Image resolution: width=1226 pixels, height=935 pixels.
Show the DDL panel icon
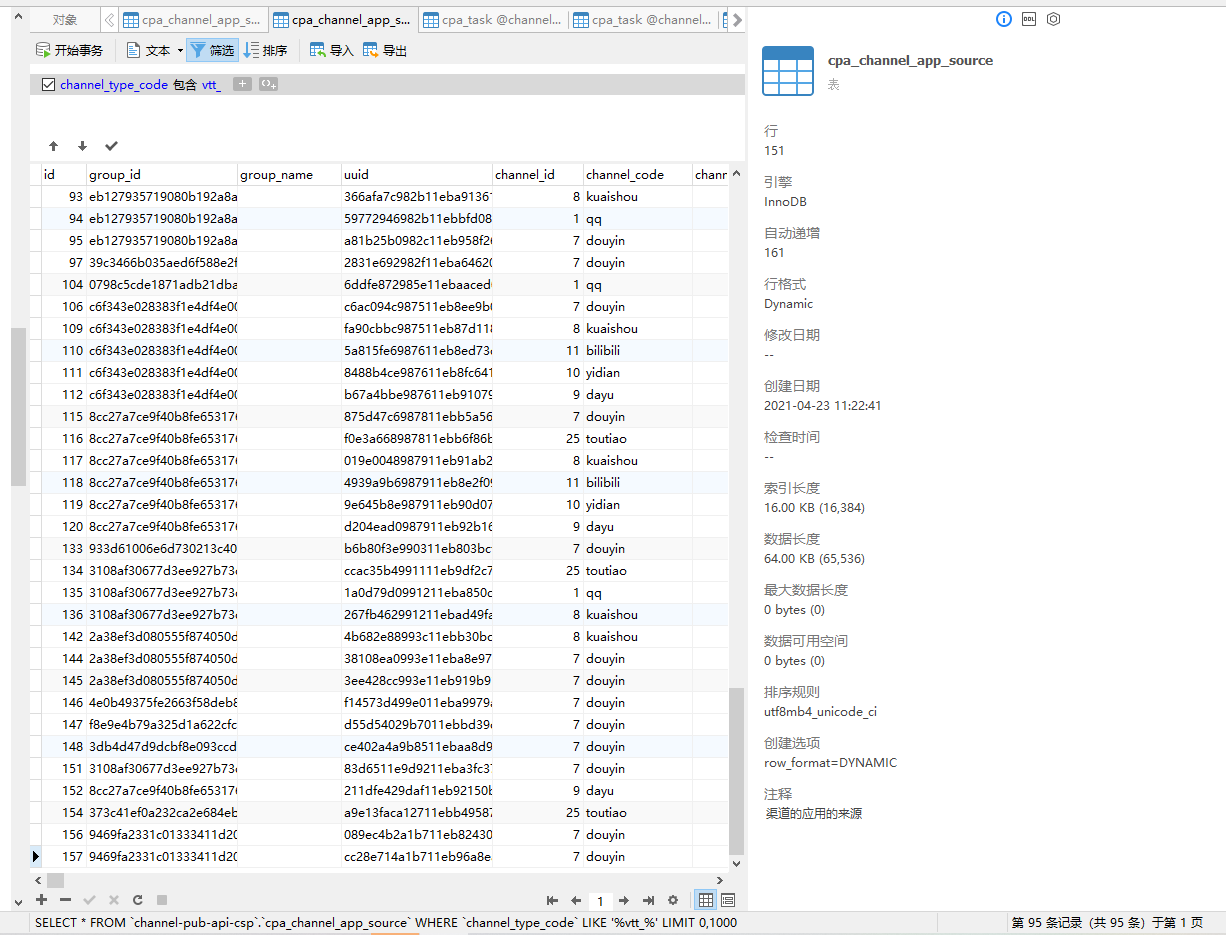[x=1029, y=19]
